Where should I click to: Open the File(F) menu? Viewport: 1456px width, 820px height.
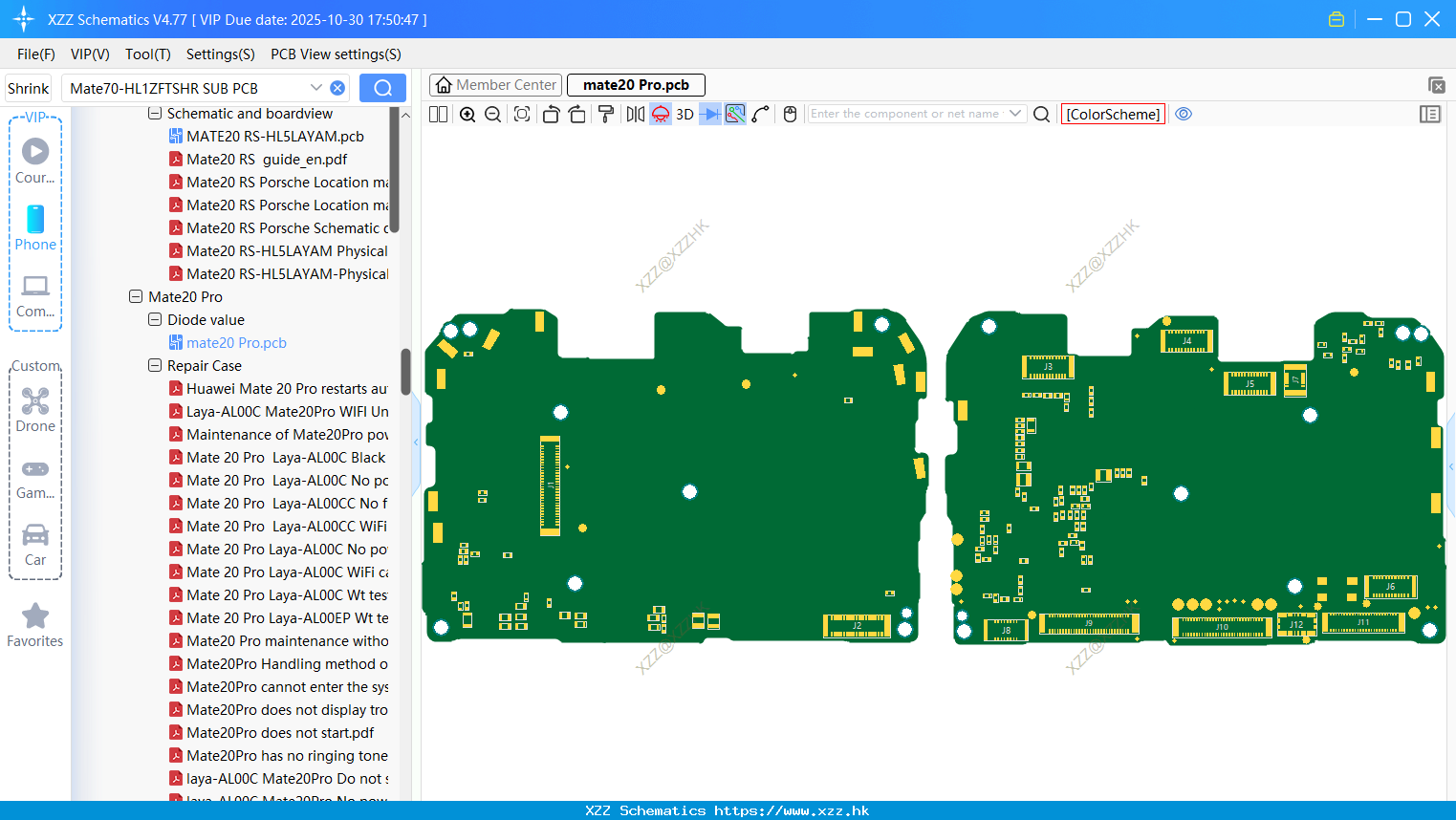[x=36, y=54]
